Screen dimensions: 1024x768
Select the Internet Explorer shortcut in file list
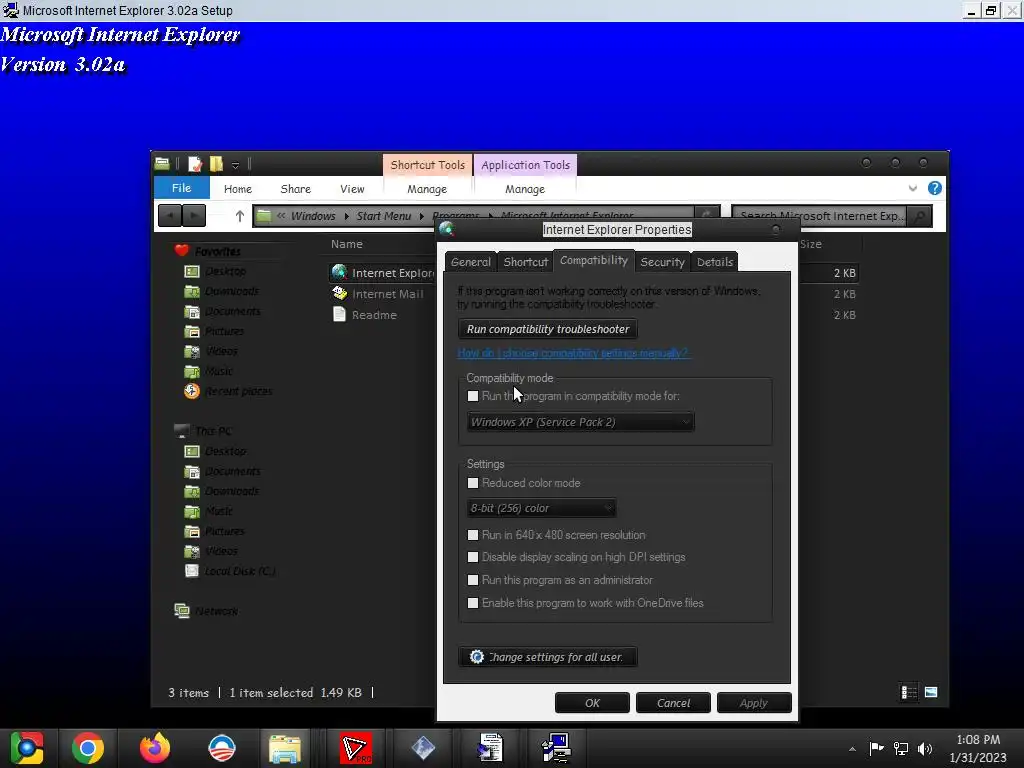click(x=383, y=273)
